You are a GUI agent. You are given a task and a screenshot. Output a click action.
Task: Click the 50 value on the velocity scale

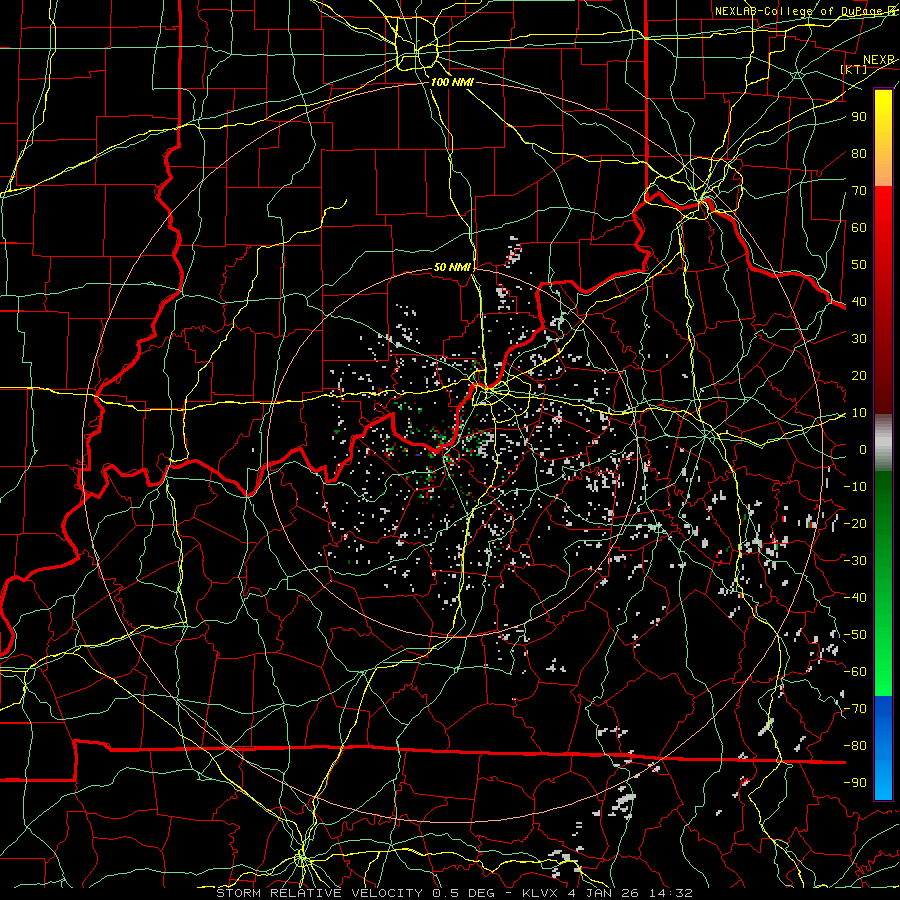[x=859, y=265]
